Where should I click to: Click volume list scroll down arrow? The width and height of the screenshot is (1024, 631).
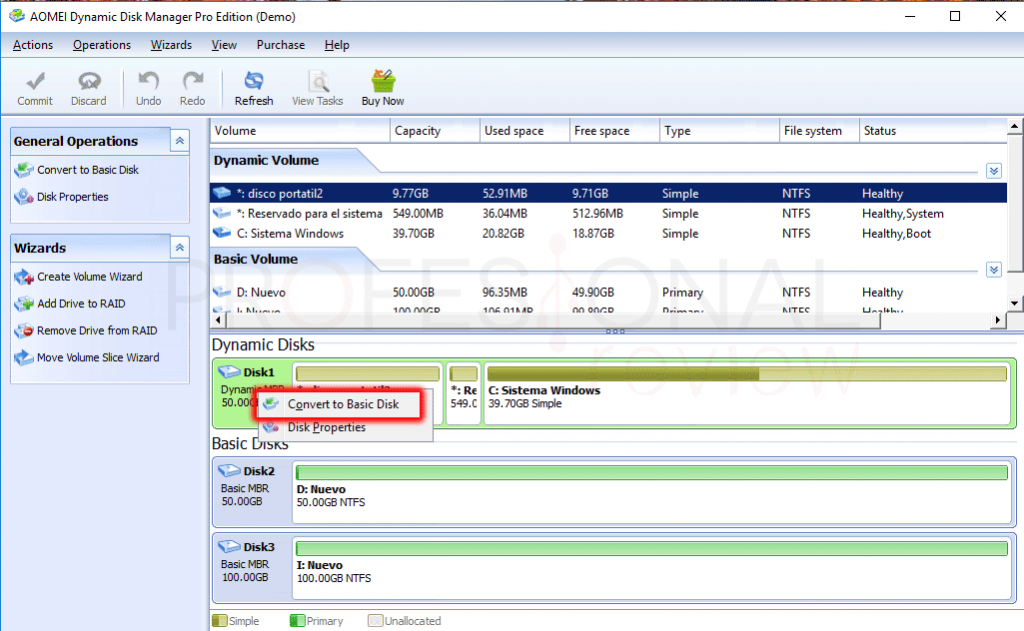click(1014, 303)
